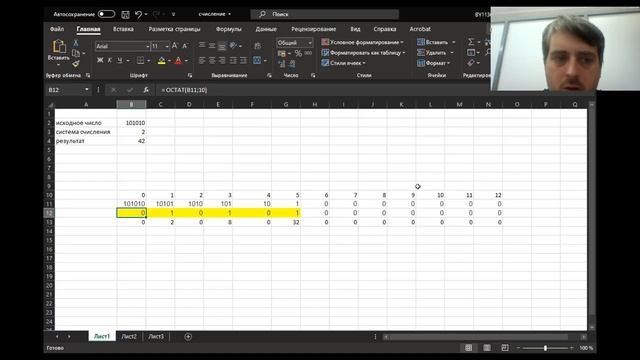Click the Save icon in title bar
This screenshot has width=640, height=360.
click(125, 14)
